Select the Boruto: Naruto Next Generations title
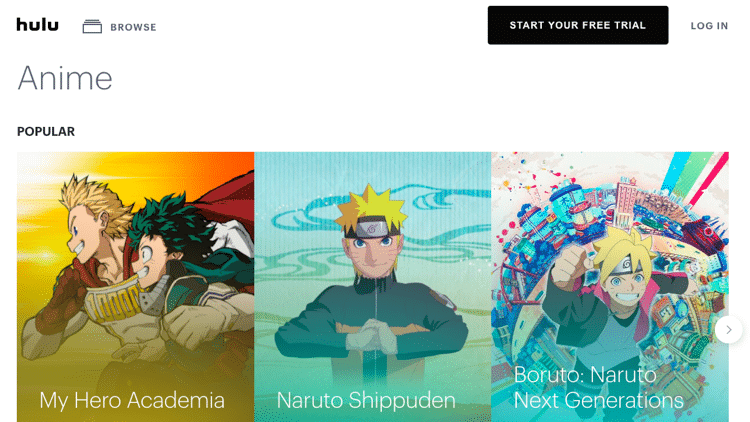750x422 pixels. pos(598,388)
